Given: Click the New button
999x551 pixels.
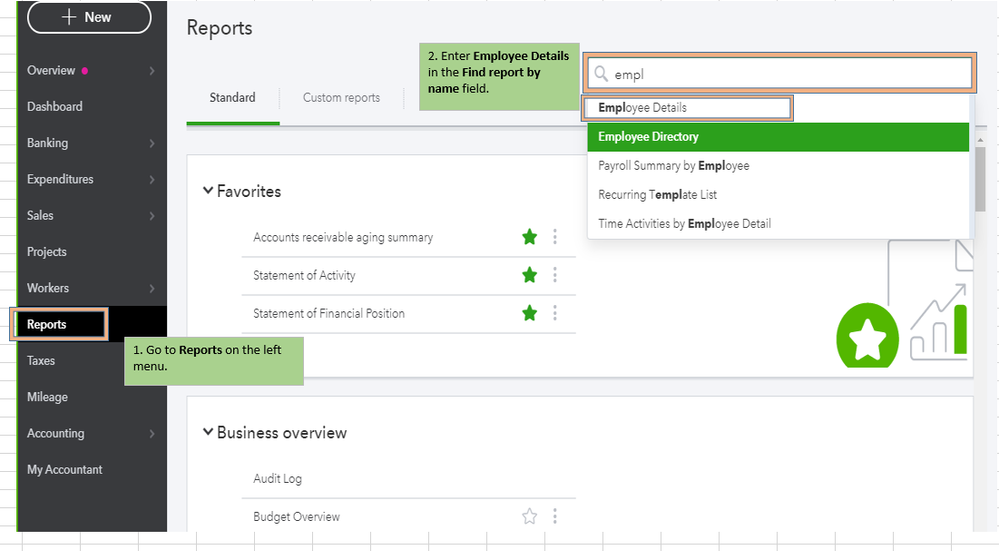Looking at the screenshot, I should (89, 17).
